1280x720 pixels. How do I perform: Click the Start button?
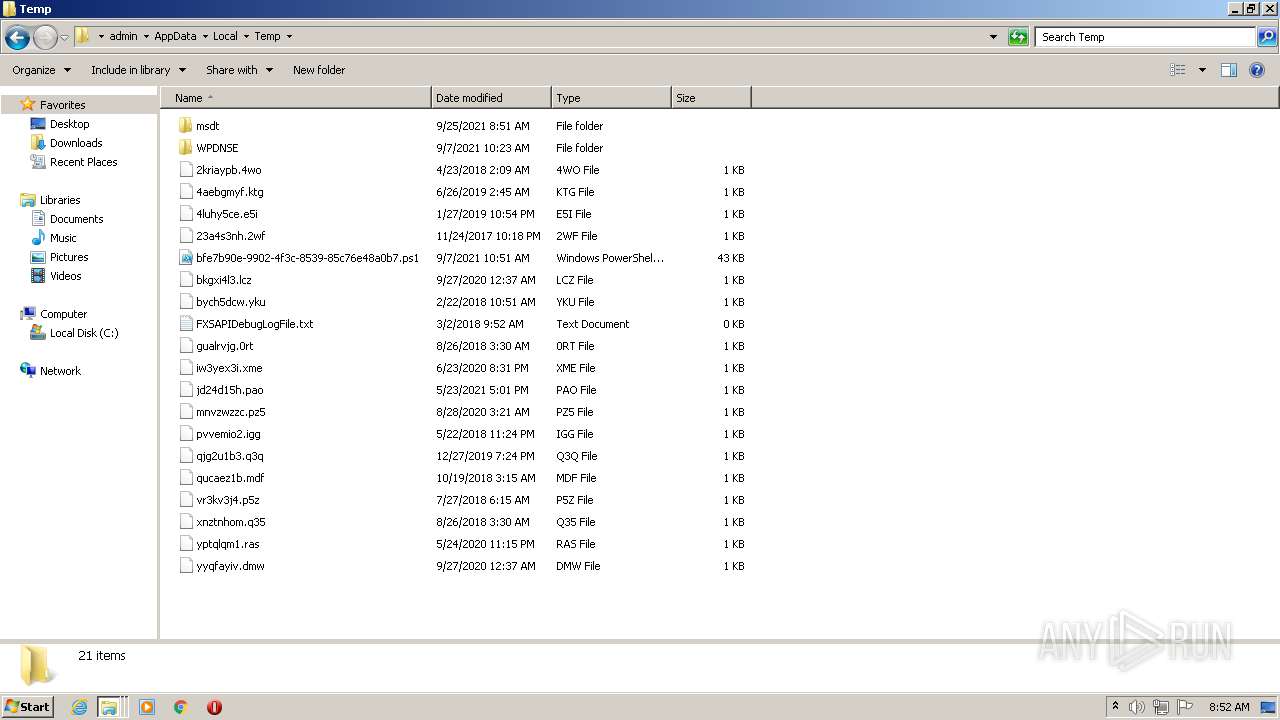click(x=28, y=706)
